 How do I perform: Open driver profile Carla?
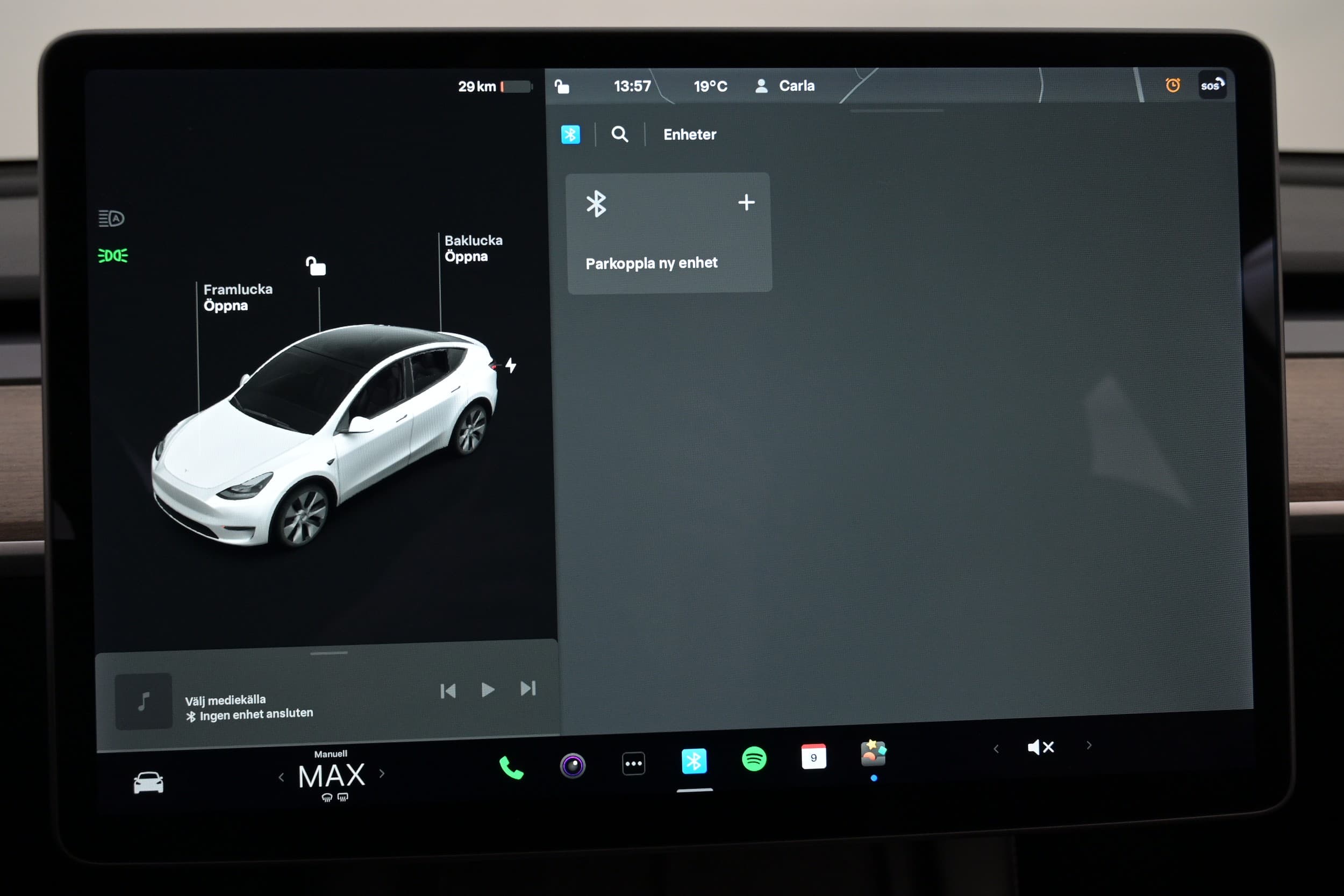coord(785,85)
